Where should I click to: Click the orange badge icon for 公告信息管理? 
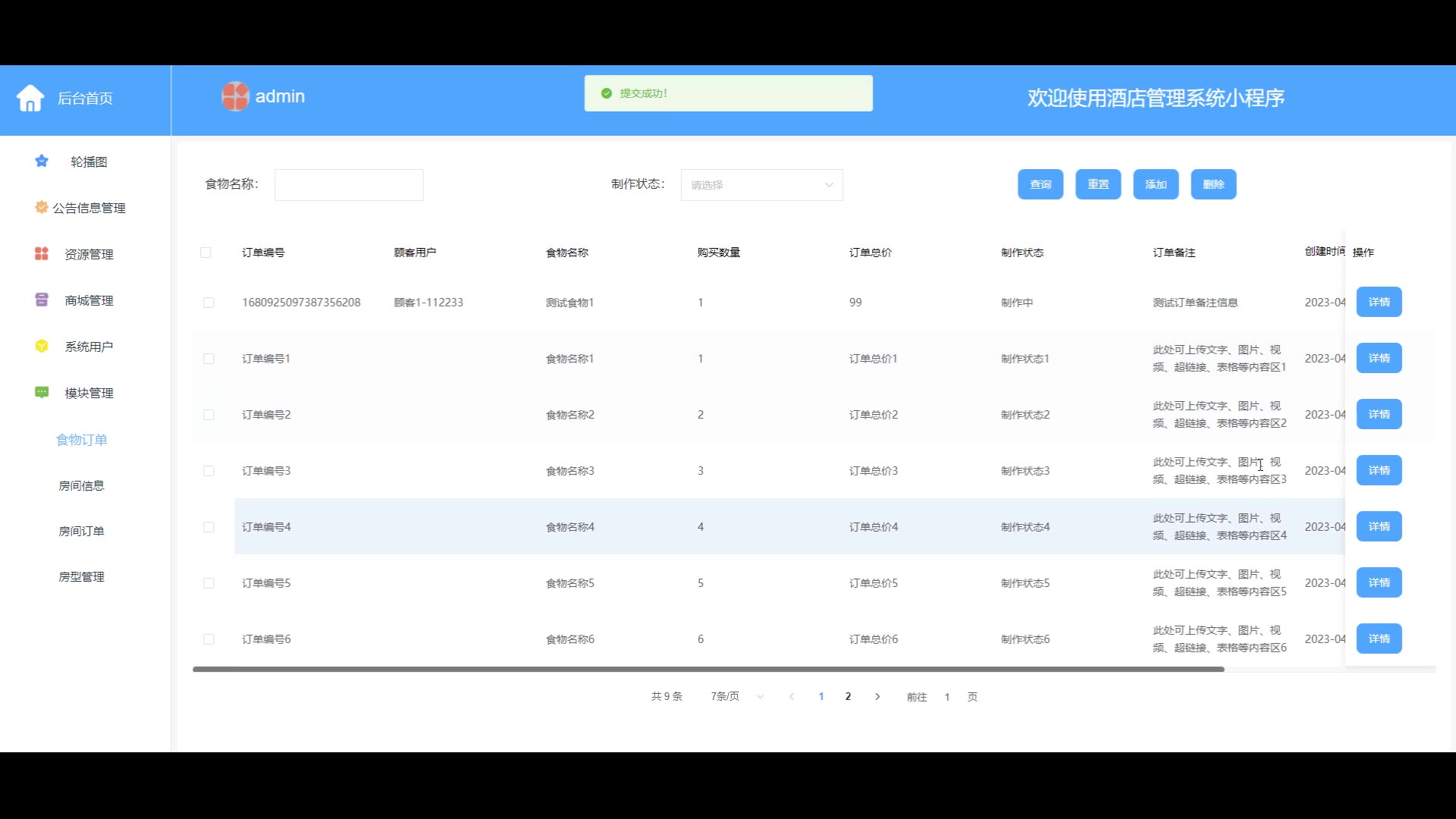tap(41, 207)
